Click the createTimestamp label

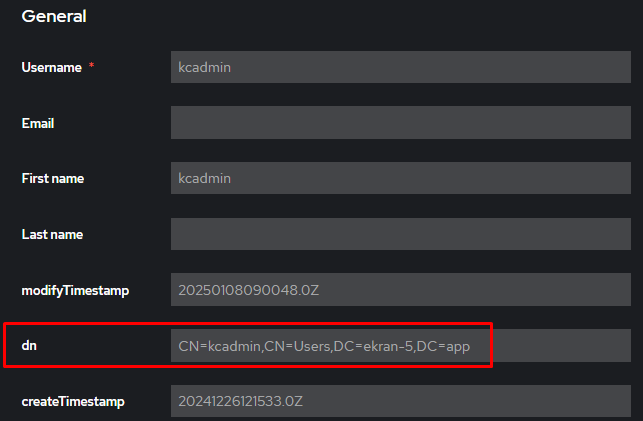pos(75,402)
